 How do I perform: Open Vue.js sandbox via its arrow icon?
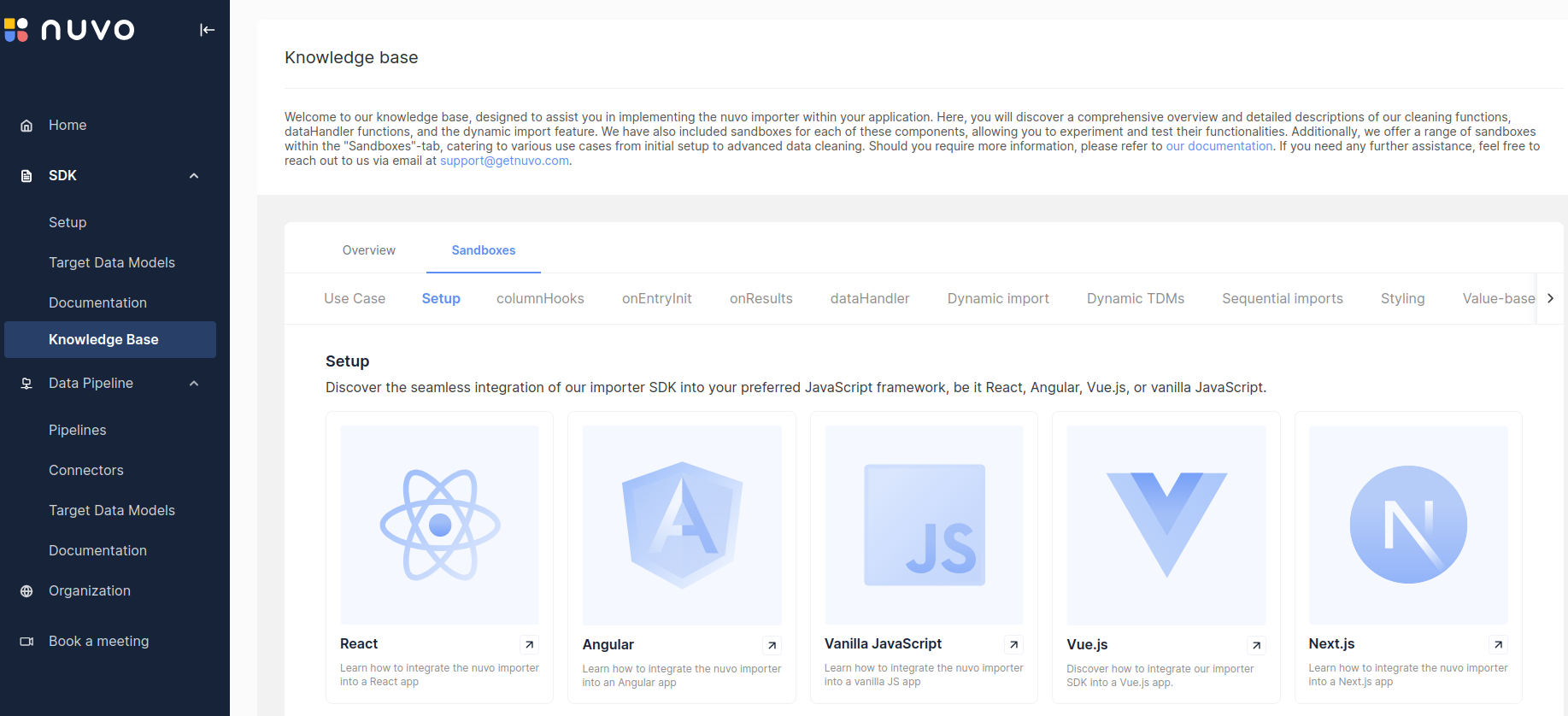(x=1256, y=645)
